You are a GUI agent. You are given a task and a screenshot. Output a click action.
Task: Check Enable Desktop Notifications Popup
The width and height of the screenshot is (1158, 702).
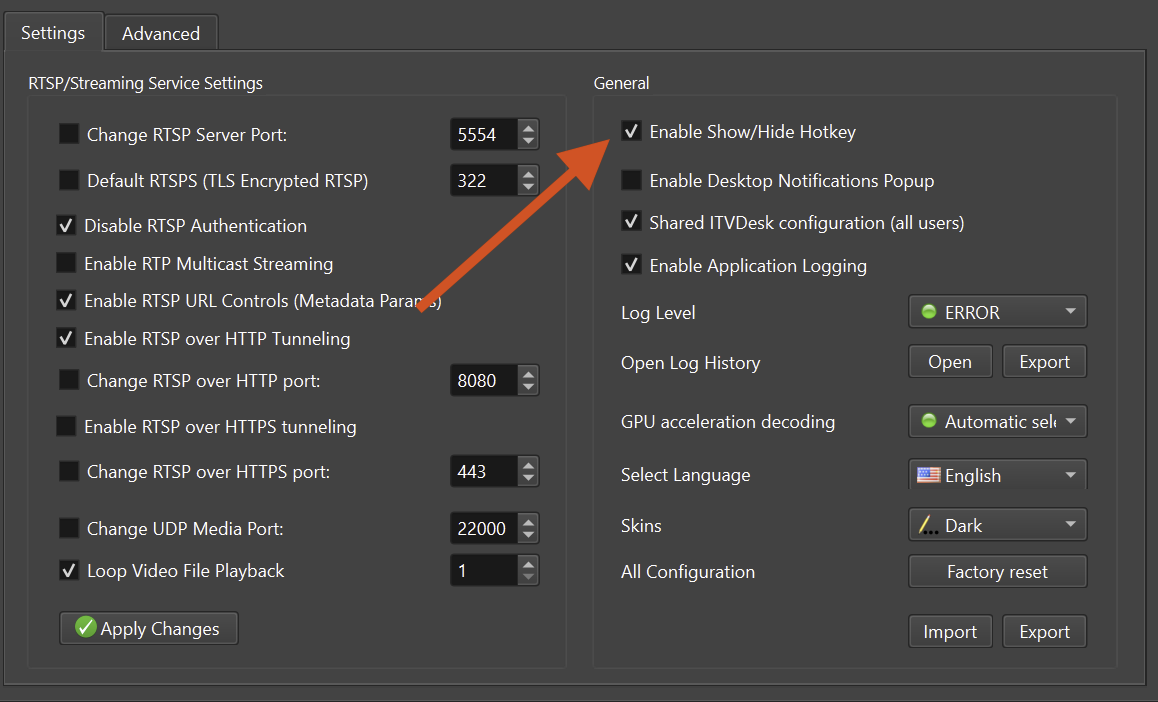point(631,181)
